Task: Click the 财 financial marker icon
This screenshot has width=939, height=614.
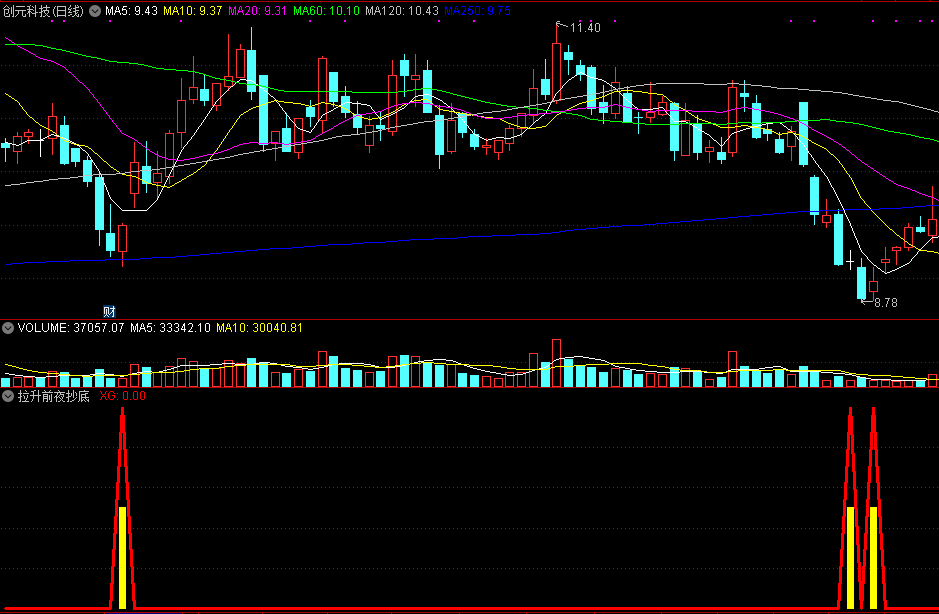Action: 109,311
